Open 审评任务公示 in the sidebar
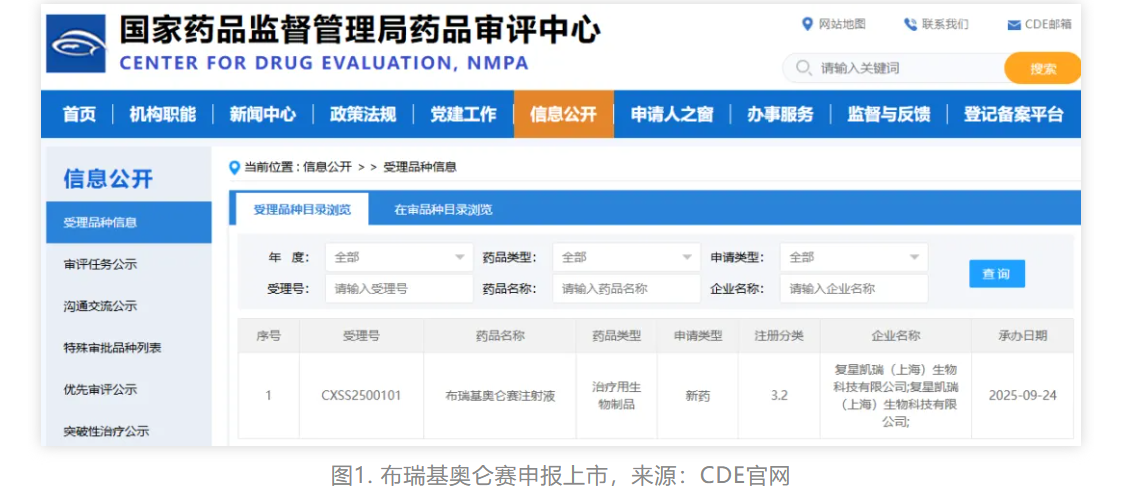 tap(100, 264)
